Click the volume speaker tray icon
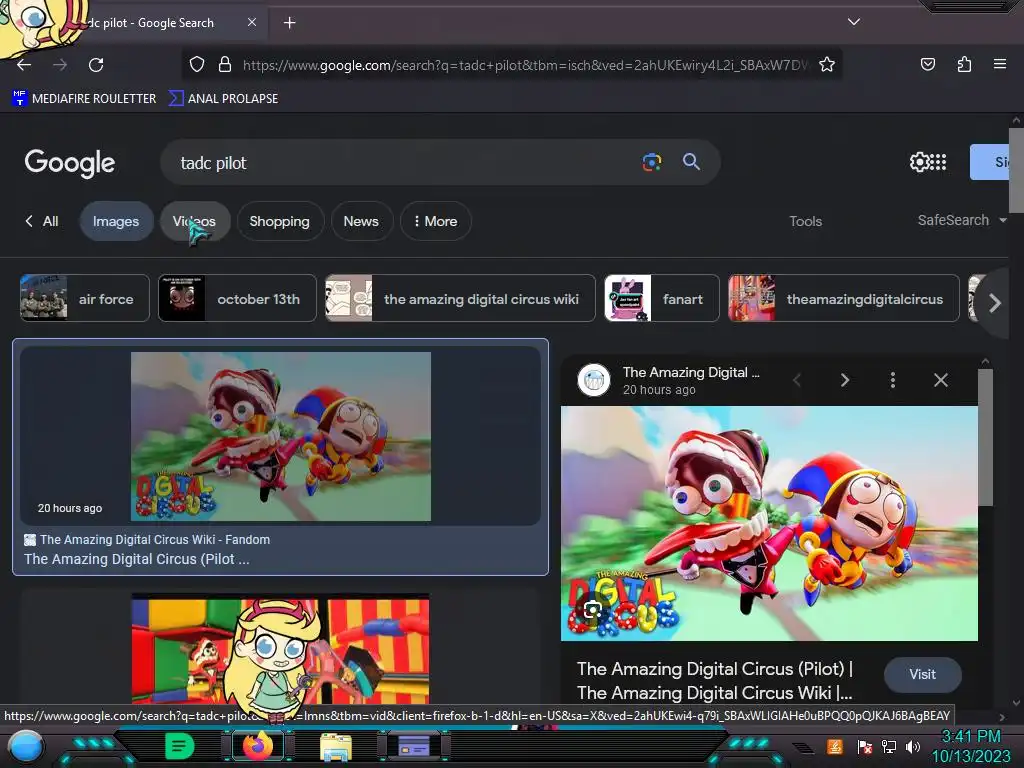Image resolution: width=1024 pixels, height=768 pixels. (x=912, y=746)
